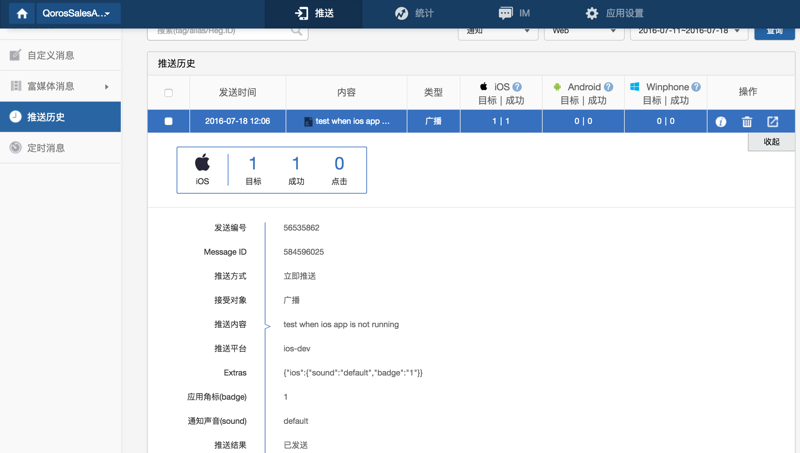Click the 点击 count 0 in the iOS card
This screenshot has height=453, width=800.
339,164
